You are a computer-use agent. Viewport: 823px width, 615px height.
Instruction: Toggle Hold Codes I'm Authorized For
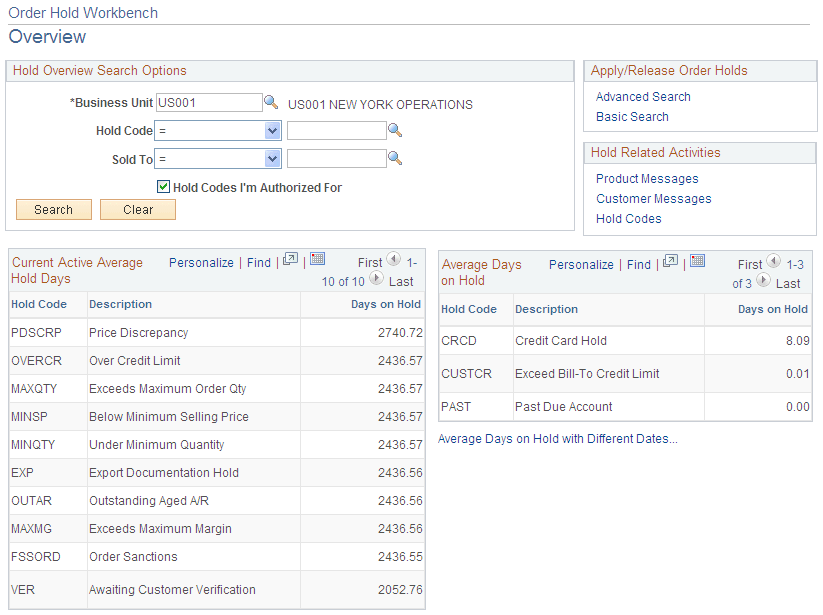tap(163, 187)
